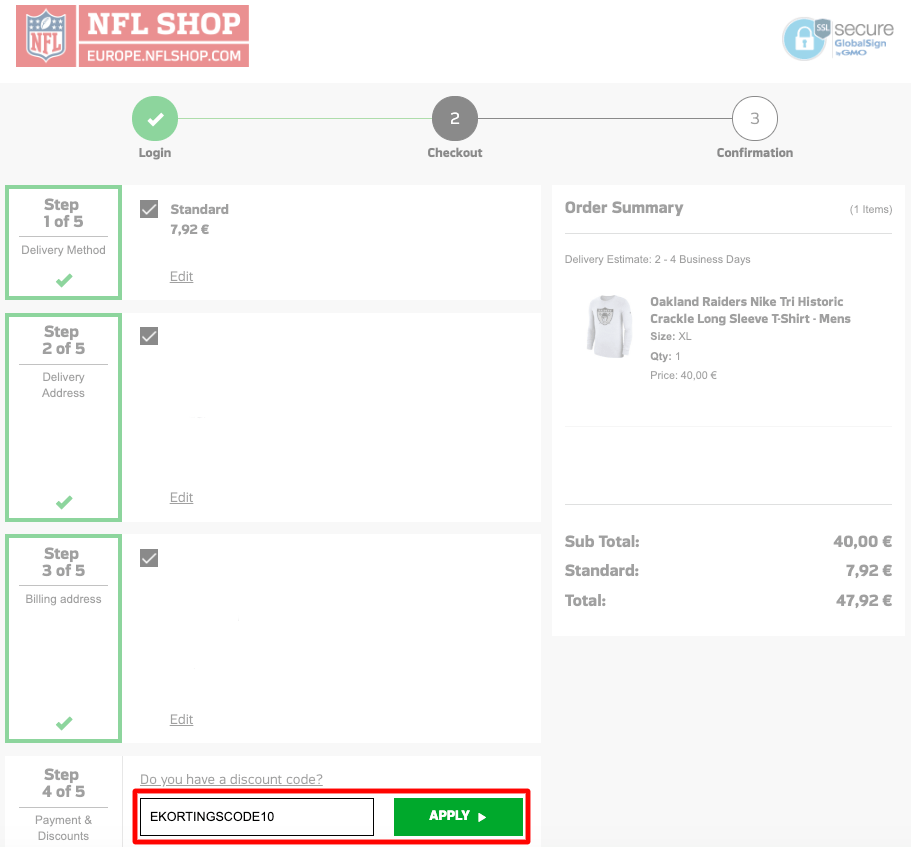Click the Confirmation step label
This screenshot has width=911, height=847.
[755, 153]
